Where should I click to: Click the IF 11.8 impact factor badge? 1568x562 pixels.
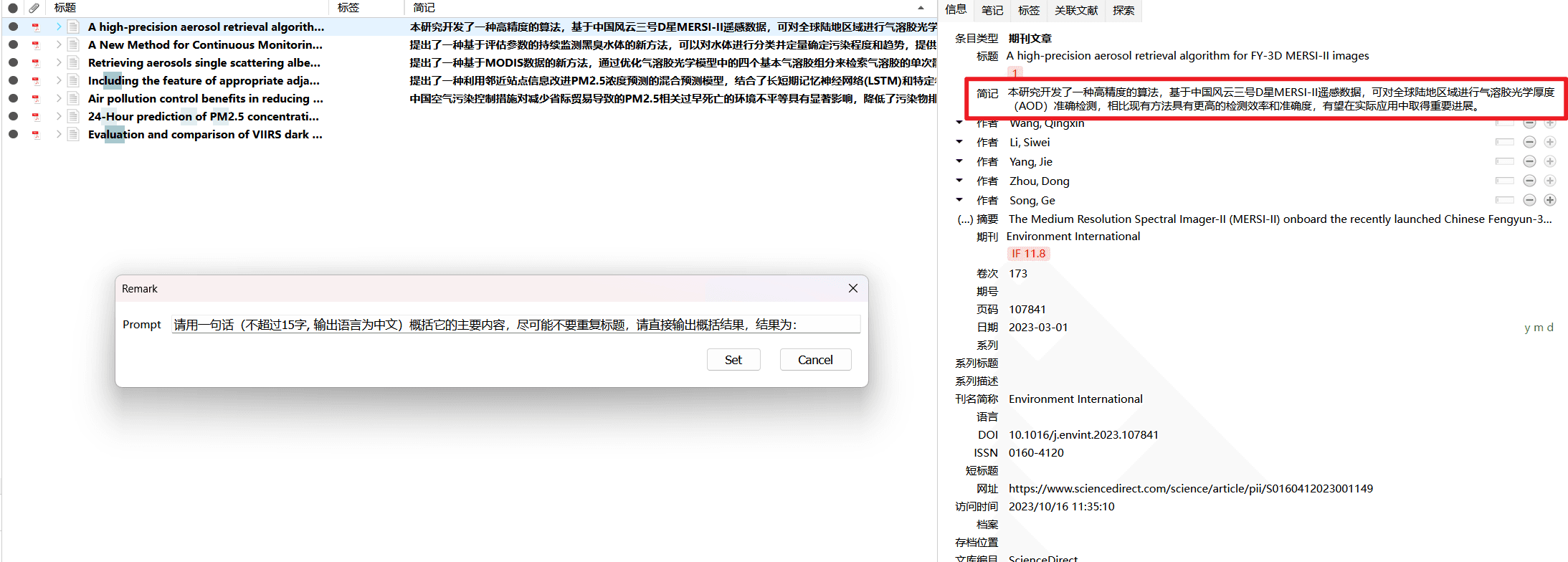1028,254
